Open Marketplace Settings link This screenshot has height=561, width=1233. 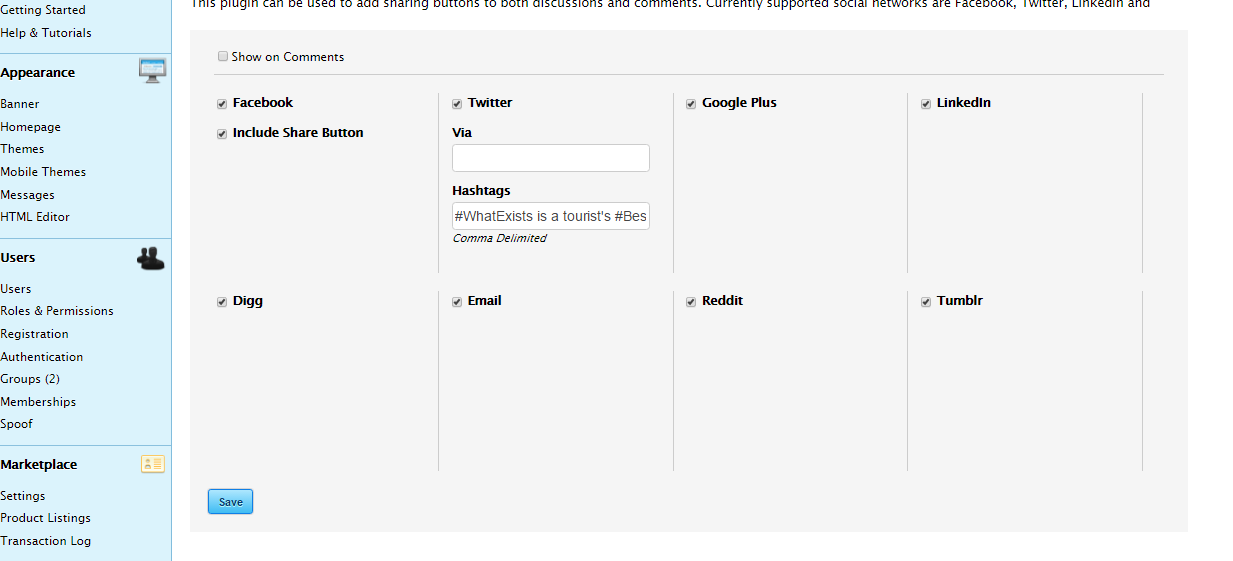23,496
